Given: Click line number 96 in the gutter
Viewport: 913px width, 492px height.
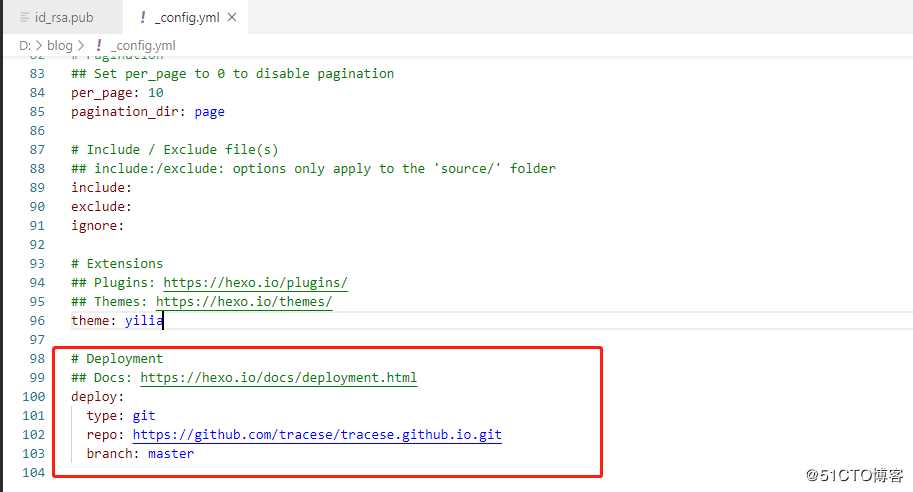Looking at the screenshot, I should 37,320.
